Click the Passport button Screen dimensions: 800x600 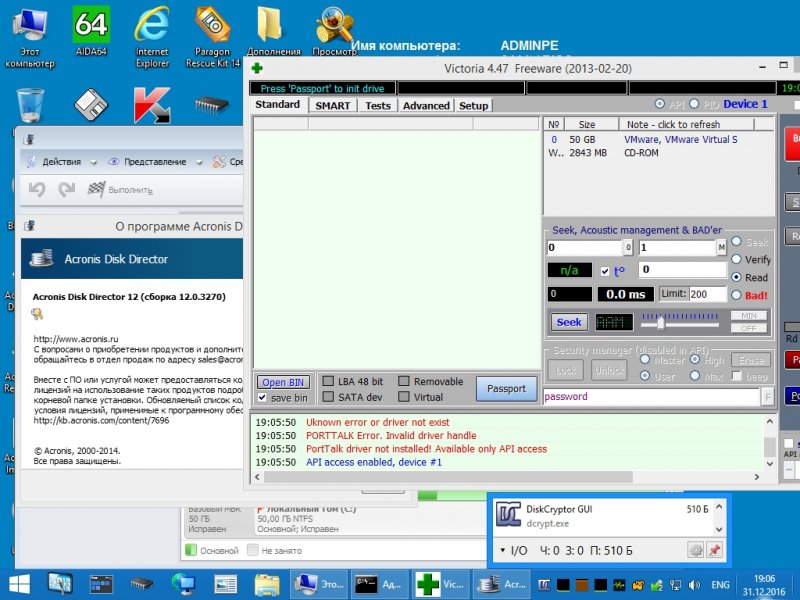(x=506, y=389)
